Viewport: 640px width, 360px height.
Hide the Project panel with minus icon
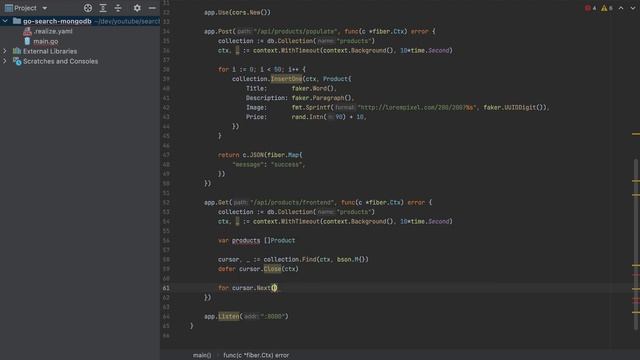(152, 8)
